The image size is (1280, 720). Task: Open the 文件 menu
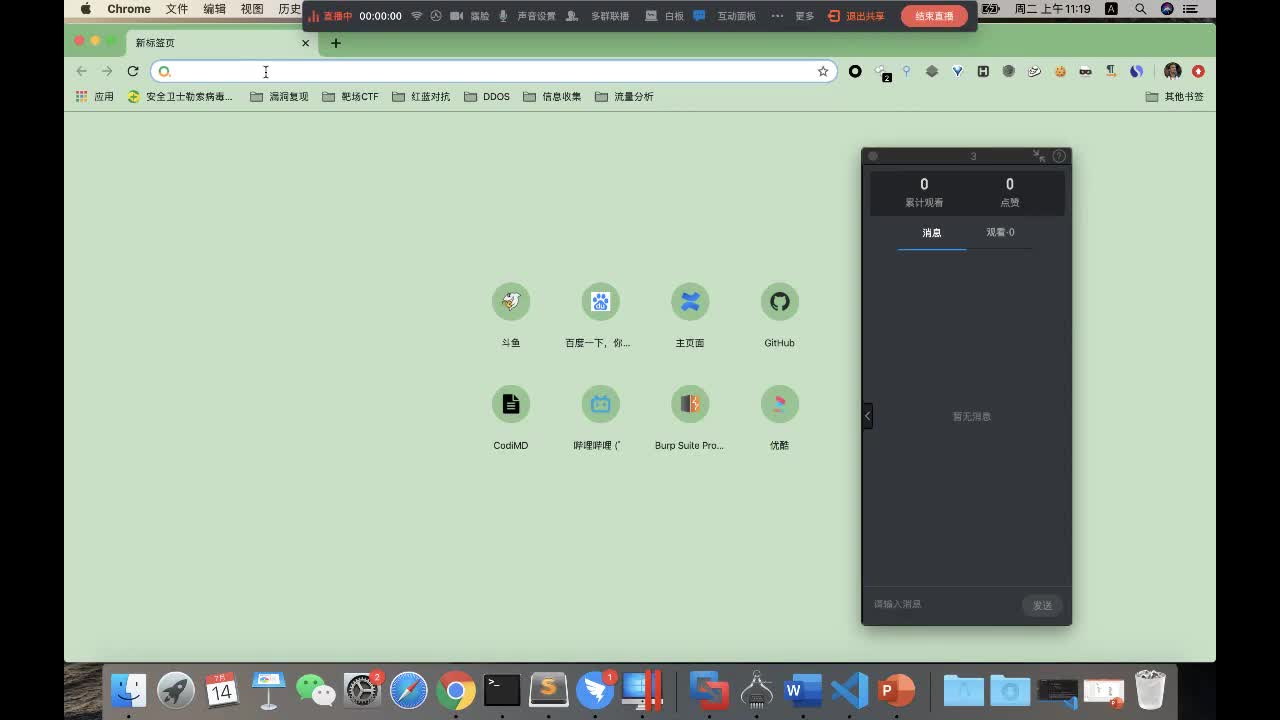tap(177, 9)
